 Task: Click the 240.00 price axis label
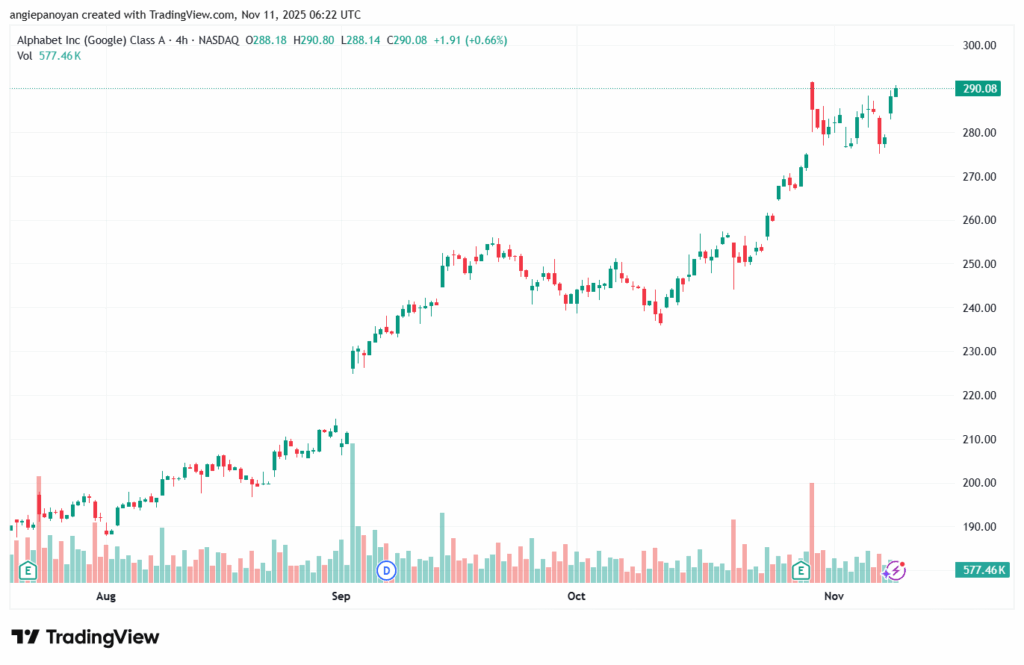pos(978,308)
